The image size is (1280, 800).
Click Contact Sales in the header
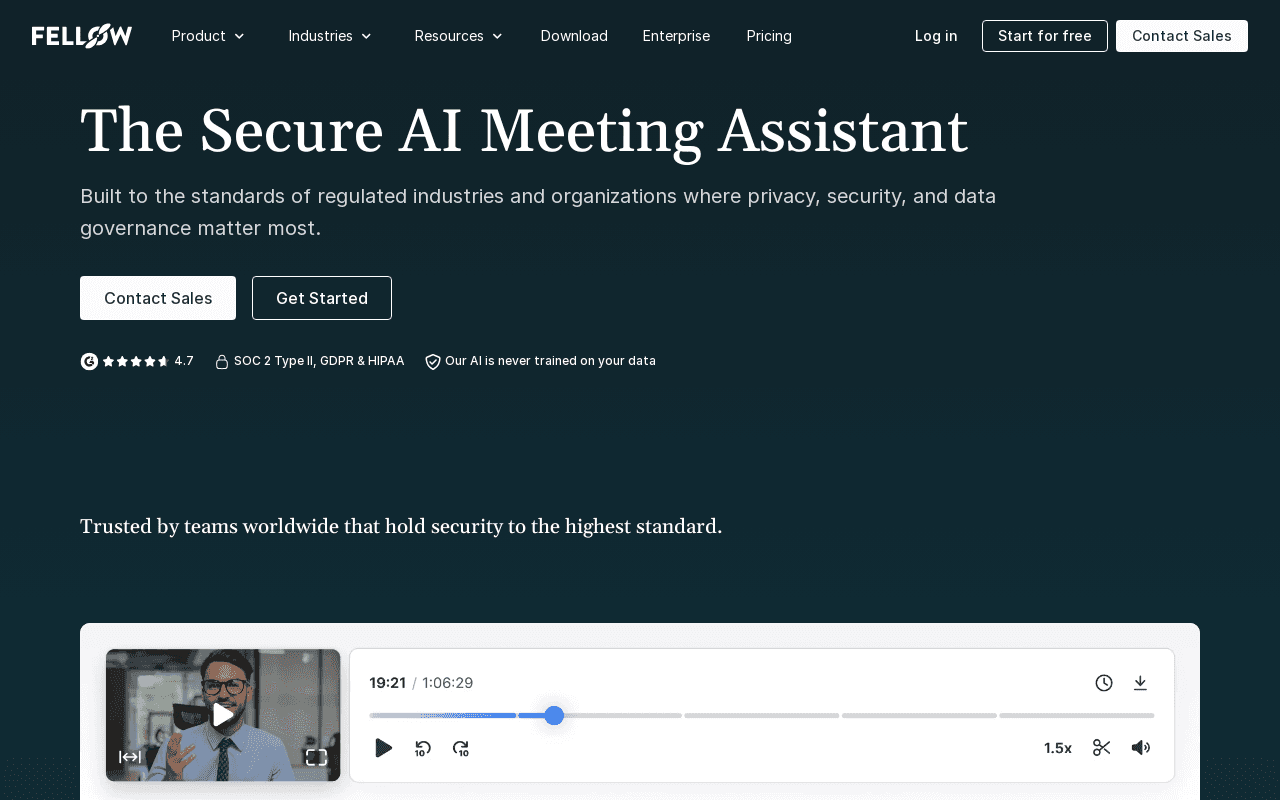tap(1182, 36)
